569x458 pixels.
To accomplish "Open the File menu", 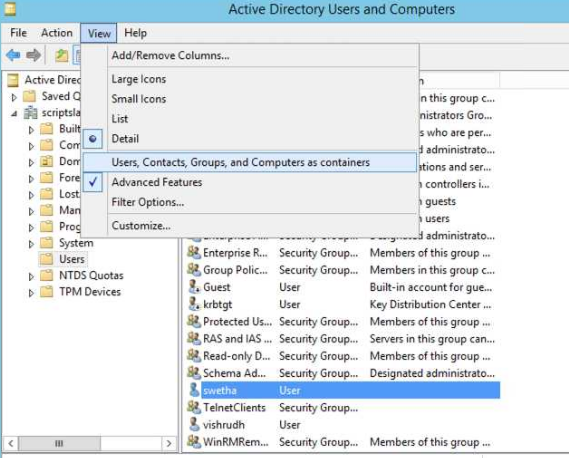I will (x=19, y=33).
